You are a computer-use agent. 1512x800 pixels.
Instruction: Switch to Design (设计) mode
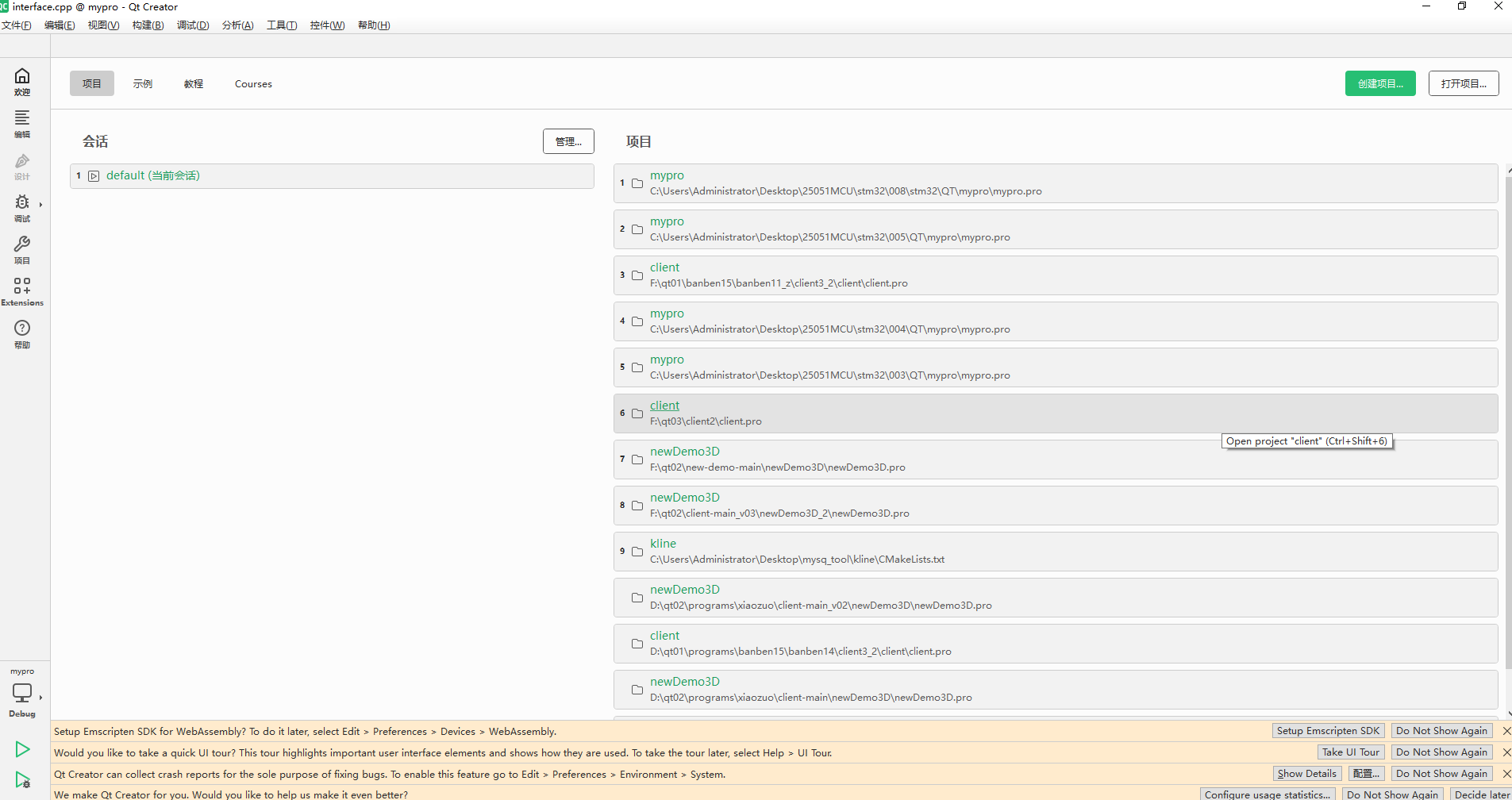pos(22,167)
